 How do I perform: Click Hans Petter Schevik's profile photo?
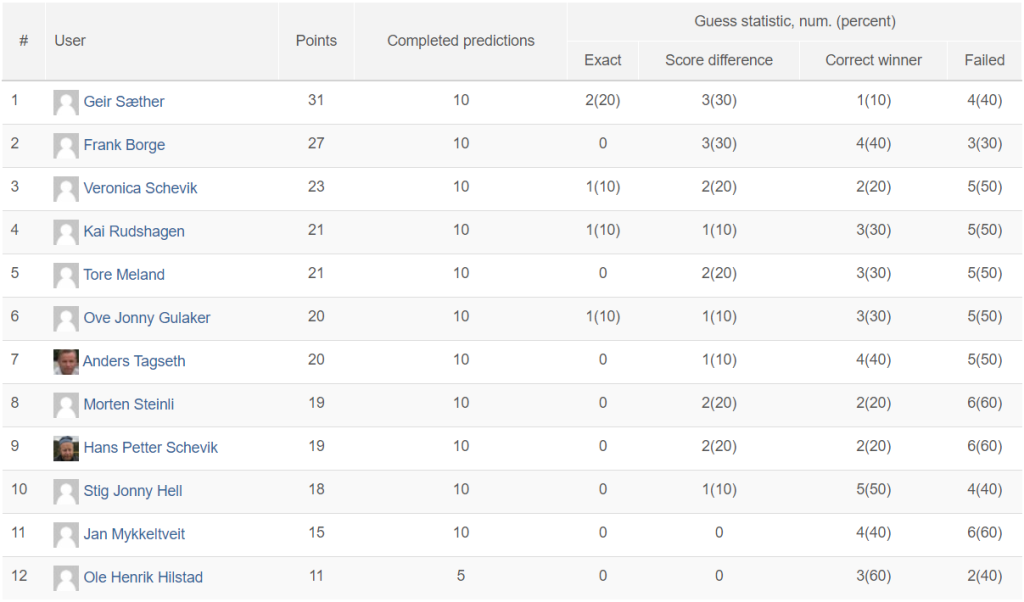66,449
